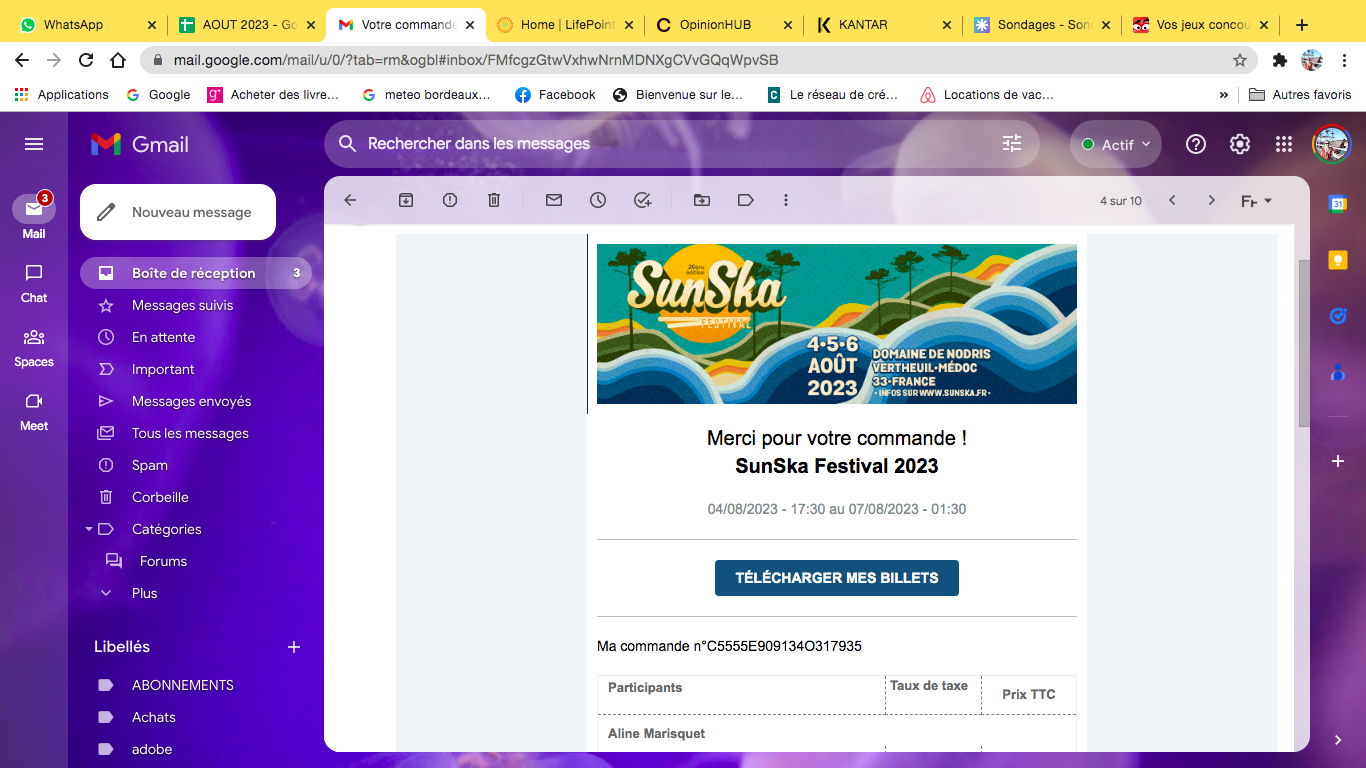Viewport: 1366px width, 768px height.
Task: Show the older message arrow
Action: click(x=1212, y=200)
